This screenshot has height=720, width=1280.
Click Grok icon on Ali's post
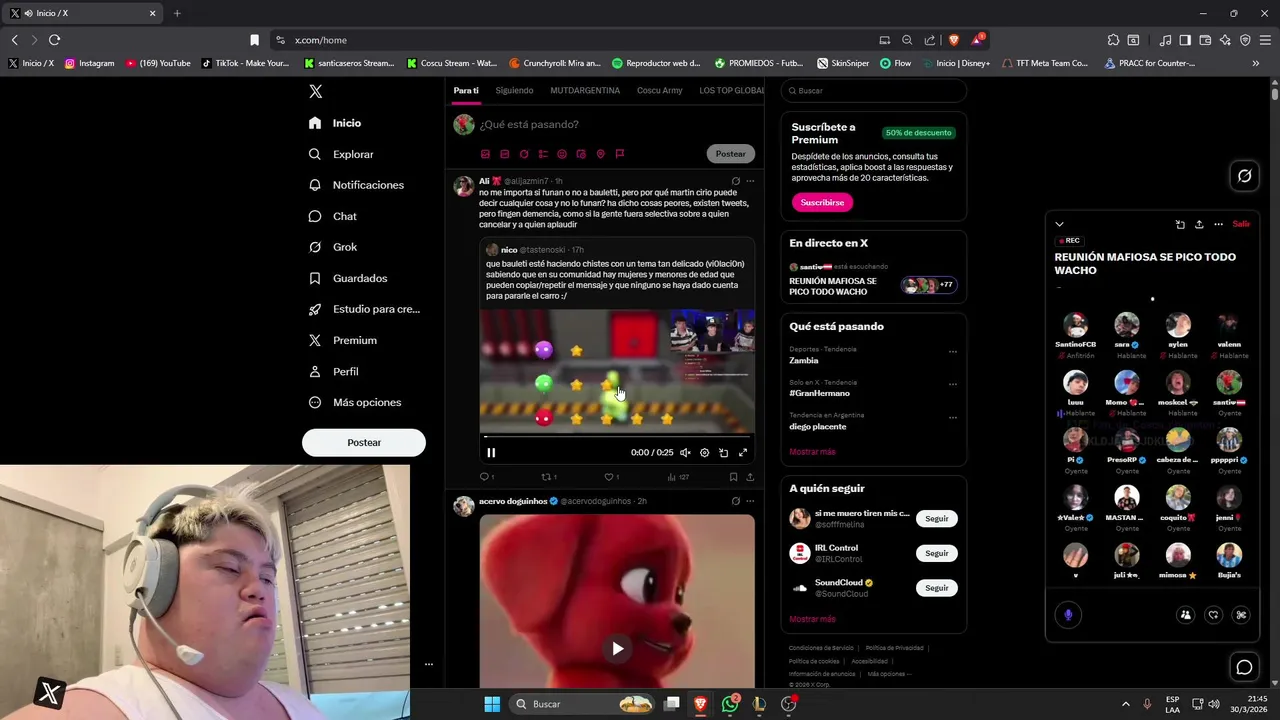(x=735, y=181)
